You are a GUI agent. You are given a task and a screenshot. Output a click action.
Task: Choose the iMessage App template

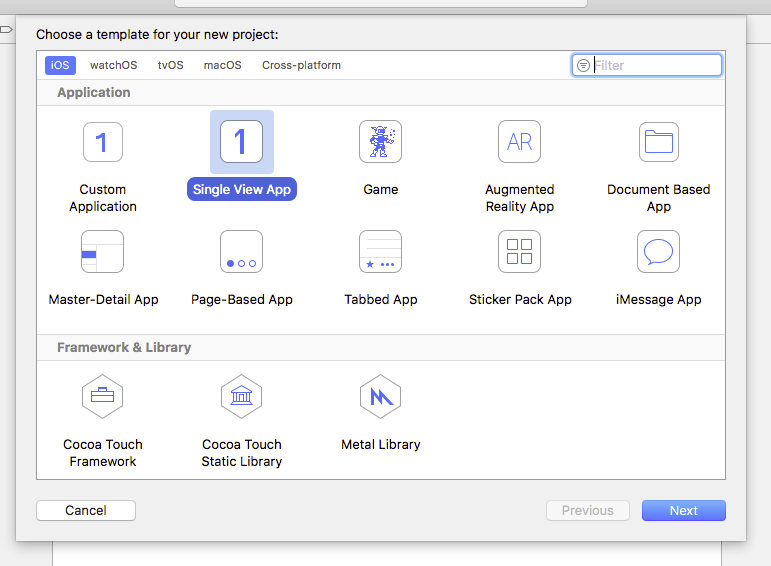click(658, 252)
